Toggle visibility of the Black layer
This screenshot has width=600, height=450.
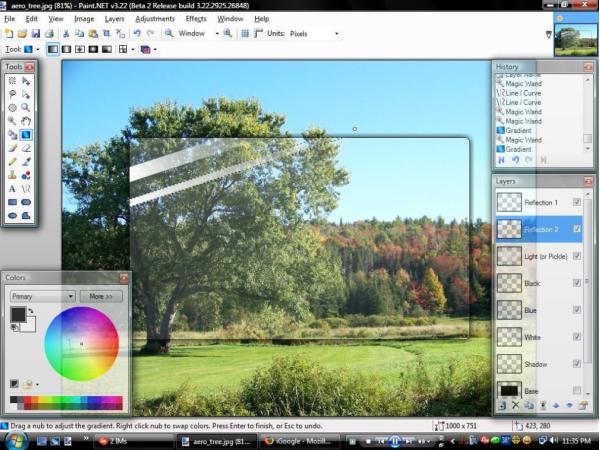[x=577, y=283]
